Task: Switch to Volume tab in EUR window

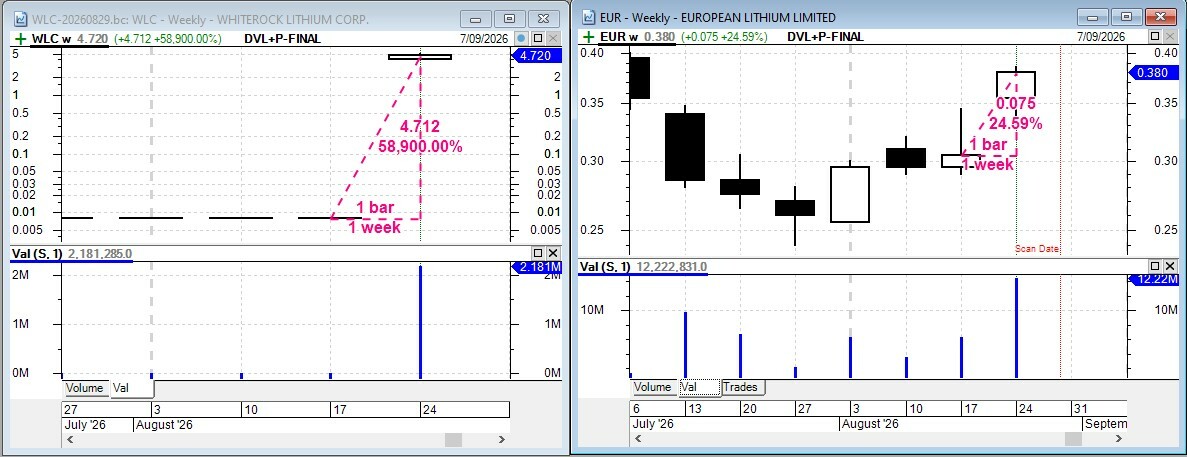Action: tap(653, 387)
